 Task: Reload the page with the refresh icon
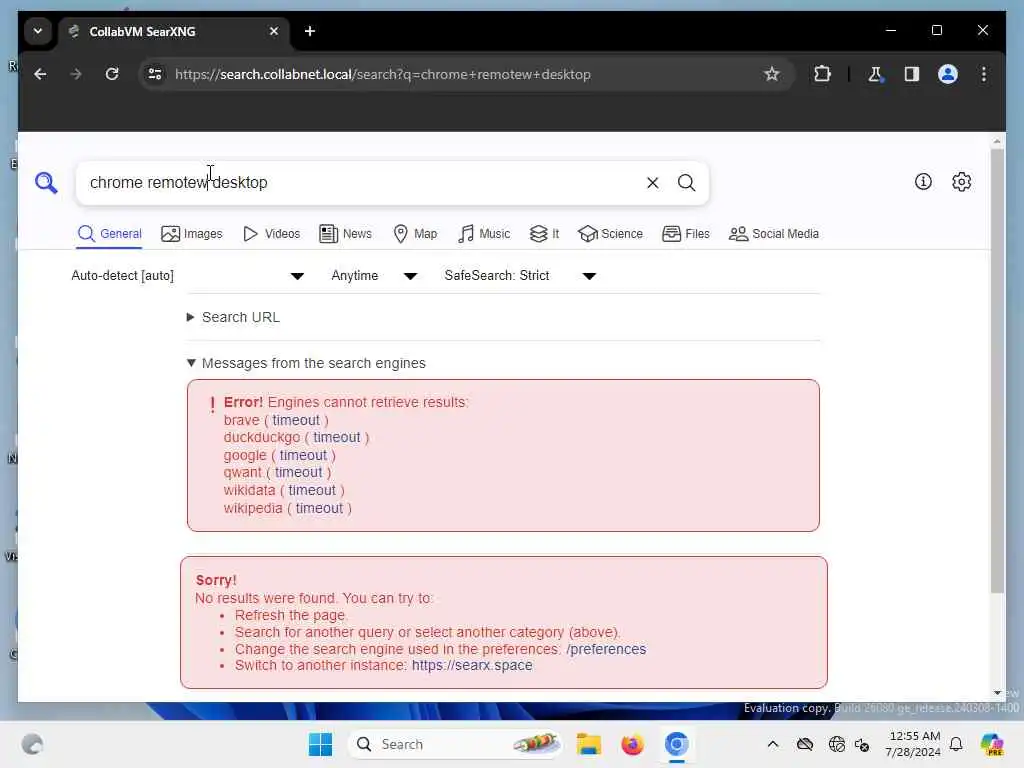[x=112, y=74]
